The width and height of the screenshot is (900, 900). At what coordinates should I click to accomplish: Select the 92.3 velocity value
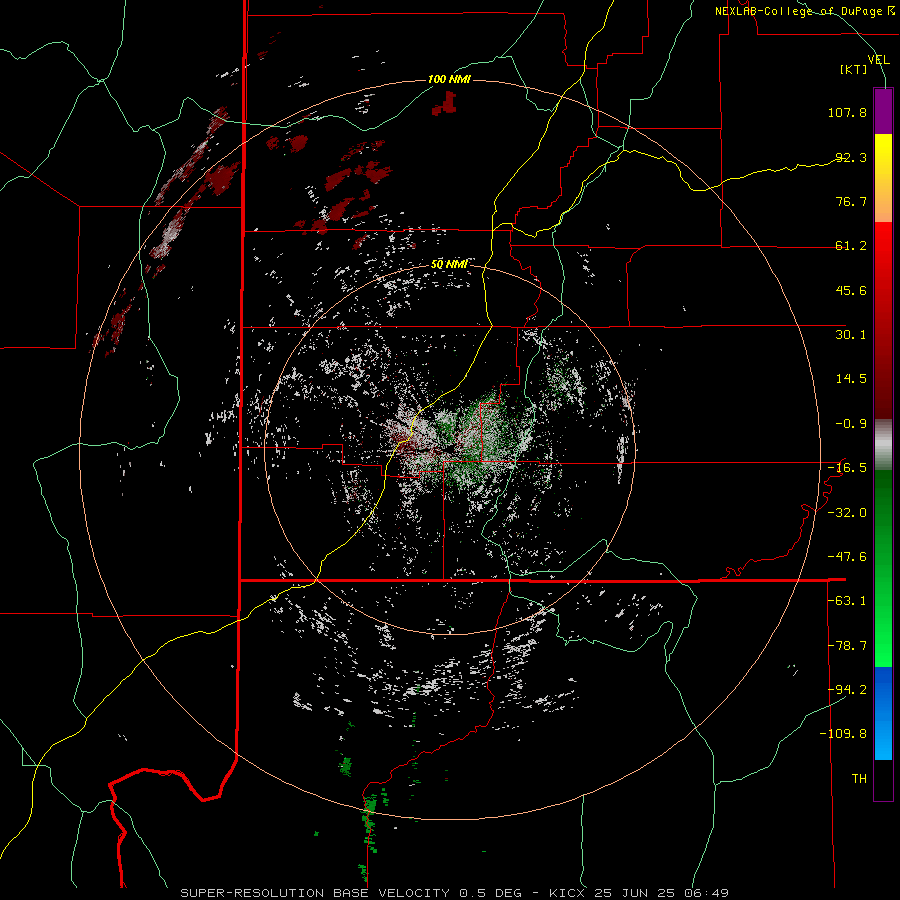(x=851, y=157)
